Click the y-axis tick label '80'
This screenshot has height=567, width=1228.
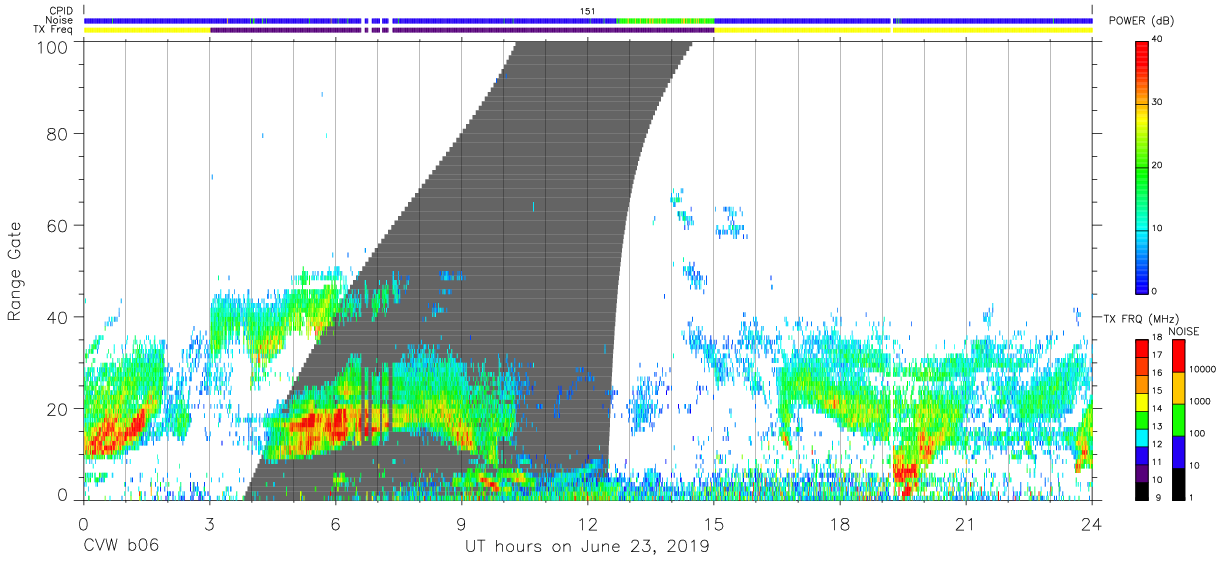pos(57,133)
